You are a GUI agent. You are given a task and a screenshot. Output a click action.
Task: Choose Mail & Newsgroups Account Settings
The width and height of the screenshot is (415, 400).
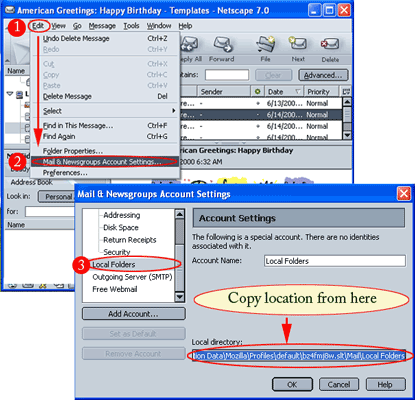(x=105, y=162)
